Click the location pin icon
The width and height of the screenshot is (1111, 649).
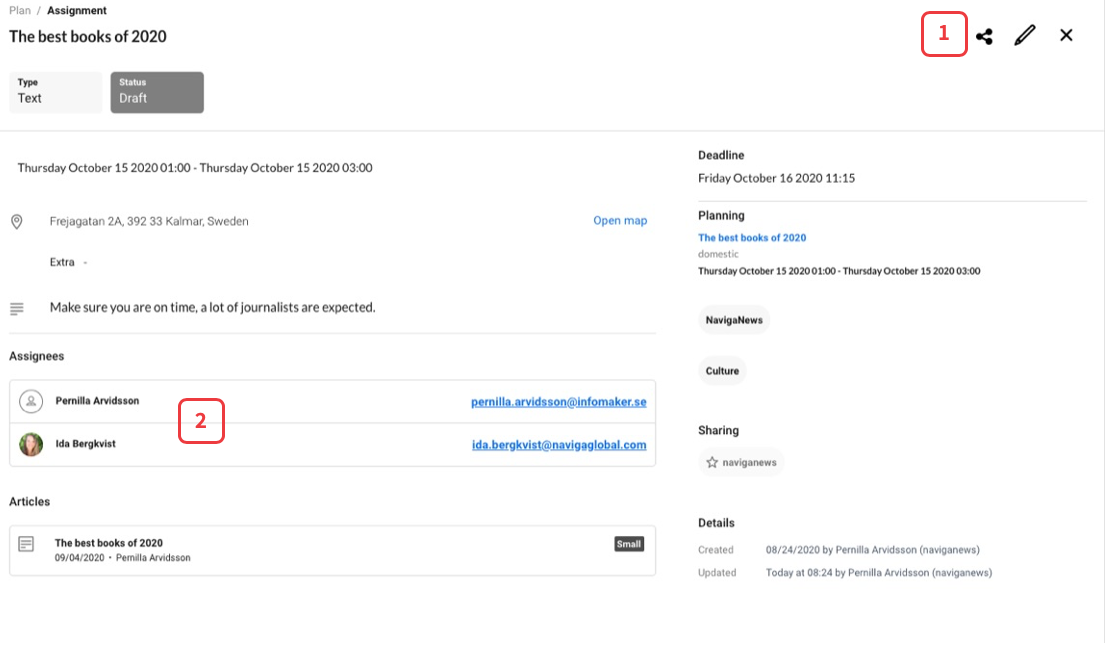coord(17,221)
